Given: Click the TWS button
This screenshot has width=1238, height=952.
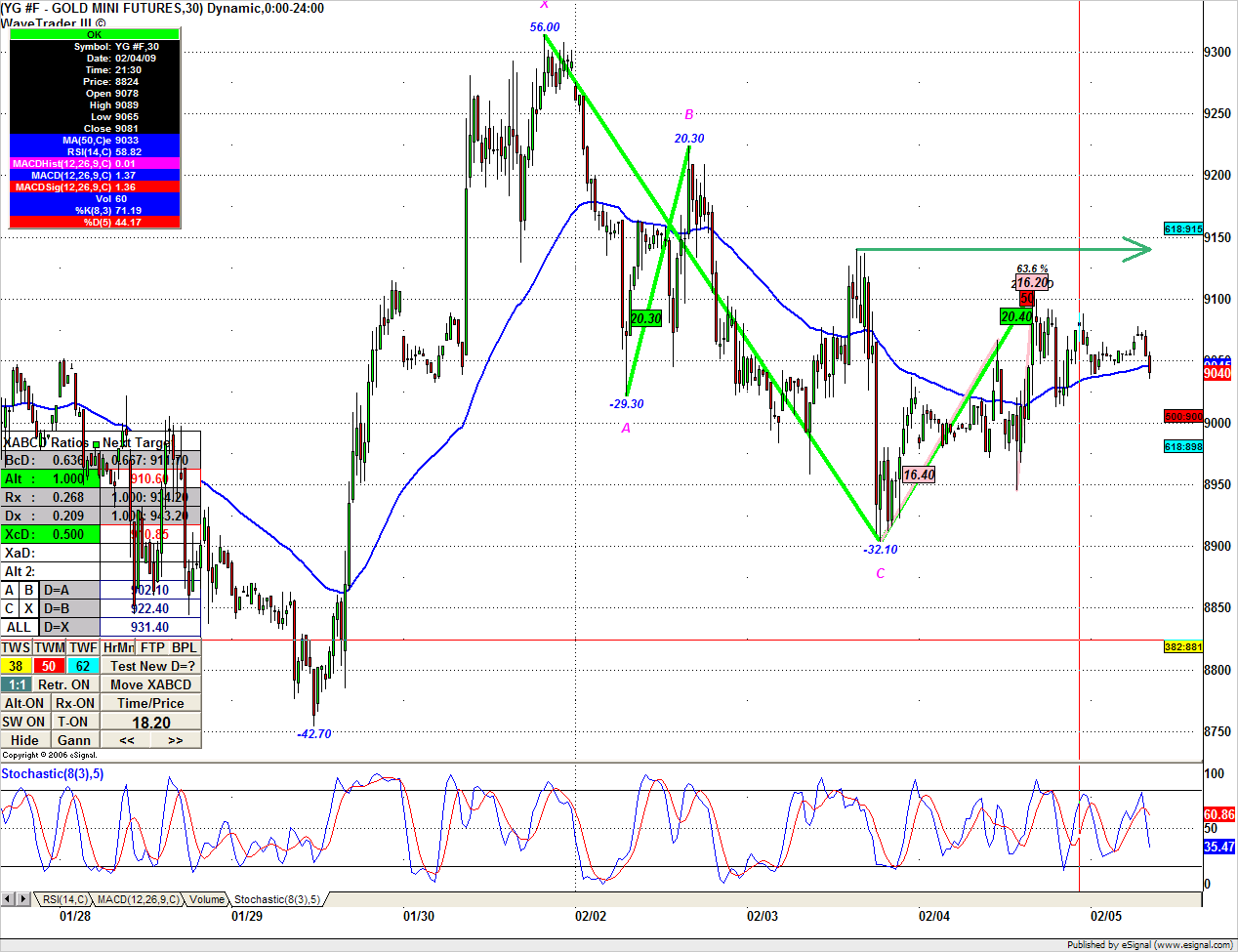Looking at the screenshot, I should [16, 647].
